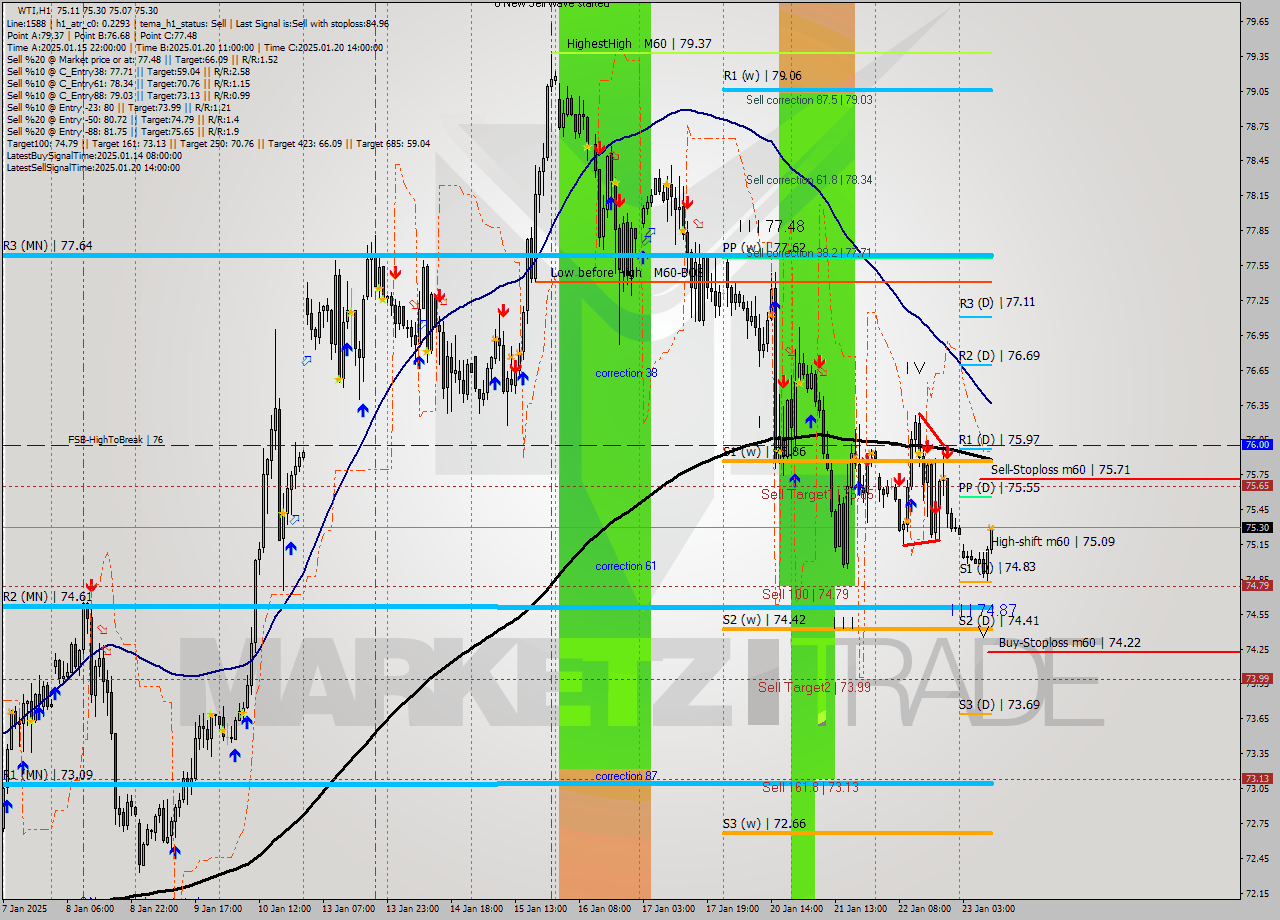Click the red 75.65 price tag on axis
The width and height of the screenshot is (1280, 920).
pos(1257,485)
